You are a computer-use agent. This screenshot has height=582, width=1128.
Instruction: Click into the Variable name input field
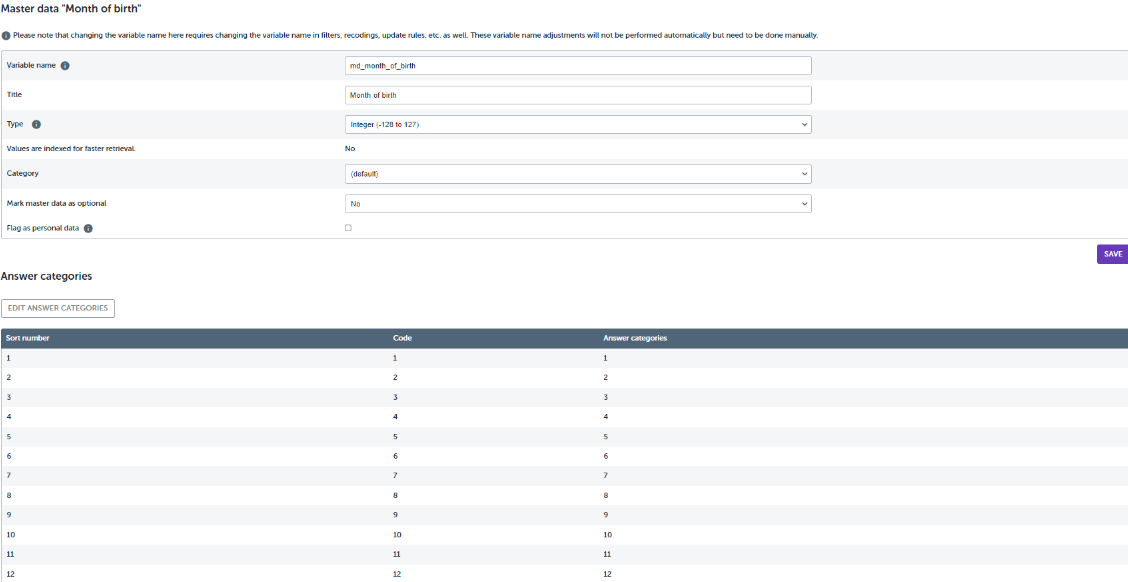[578, 65]
